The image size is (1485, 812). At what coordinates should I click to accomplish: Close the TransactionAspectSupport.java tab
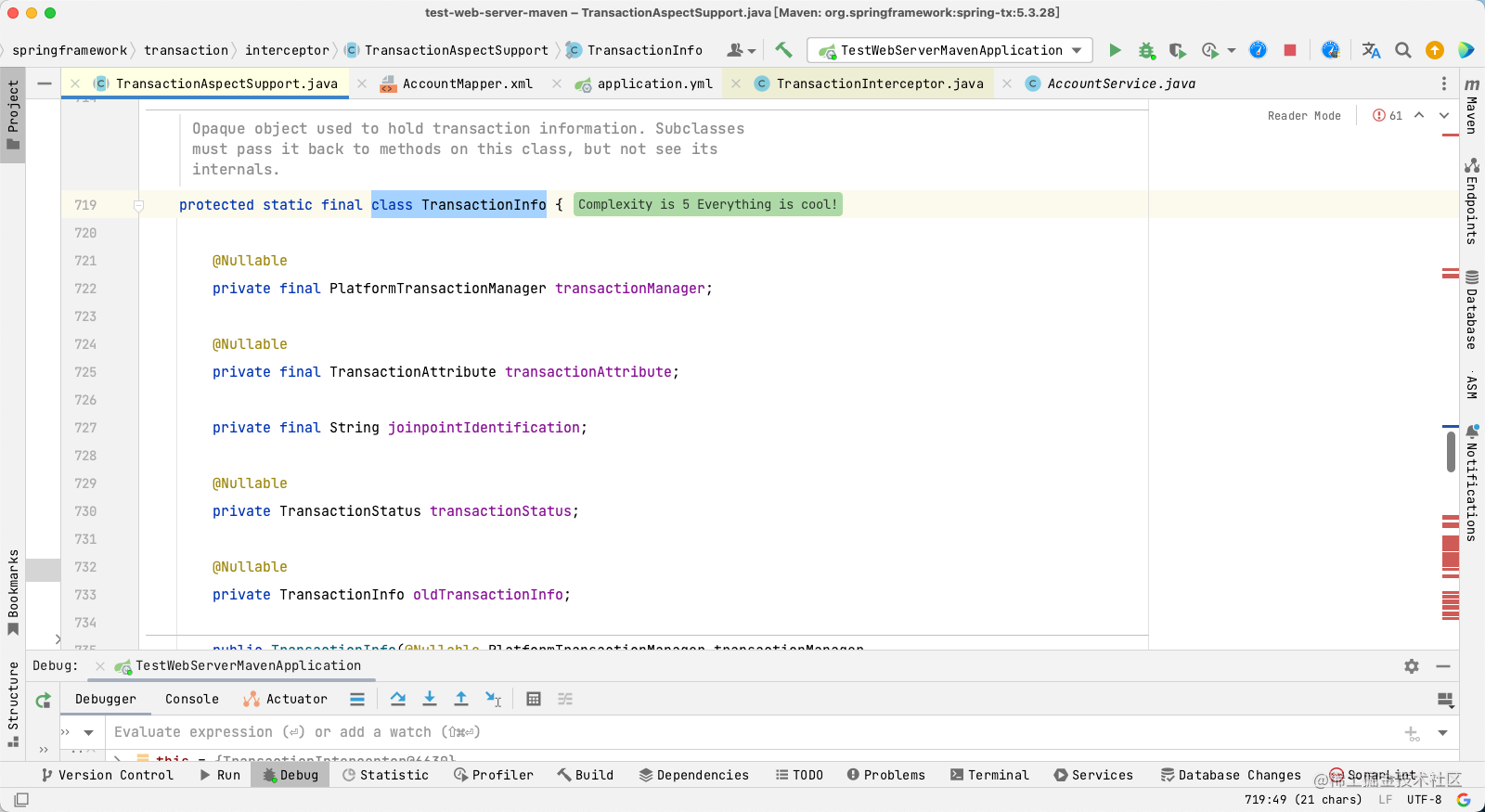(75, 84)
